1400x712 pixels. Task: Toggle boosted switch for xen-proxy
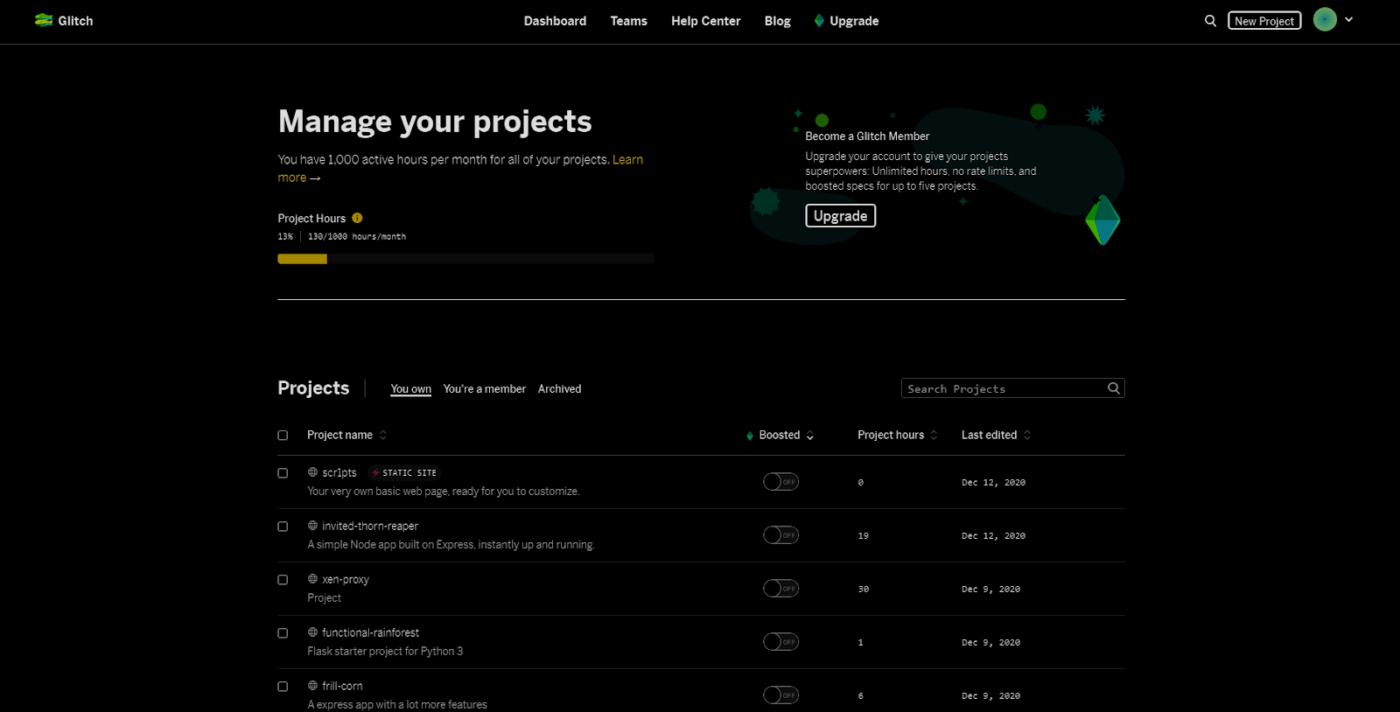pyautogui.click(x=780, y=589)
